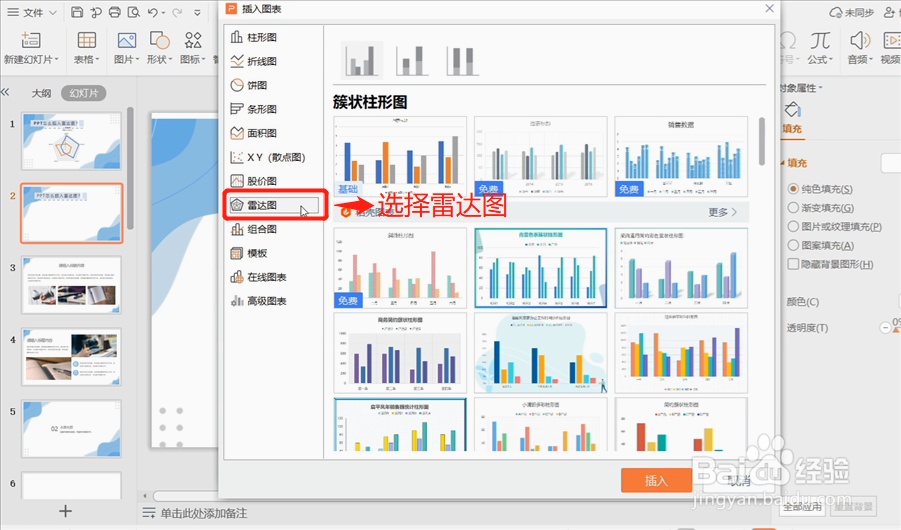The image size is (901, 530).
Task: Switch to the 幻灯片 tab
Action: (83, 93)
